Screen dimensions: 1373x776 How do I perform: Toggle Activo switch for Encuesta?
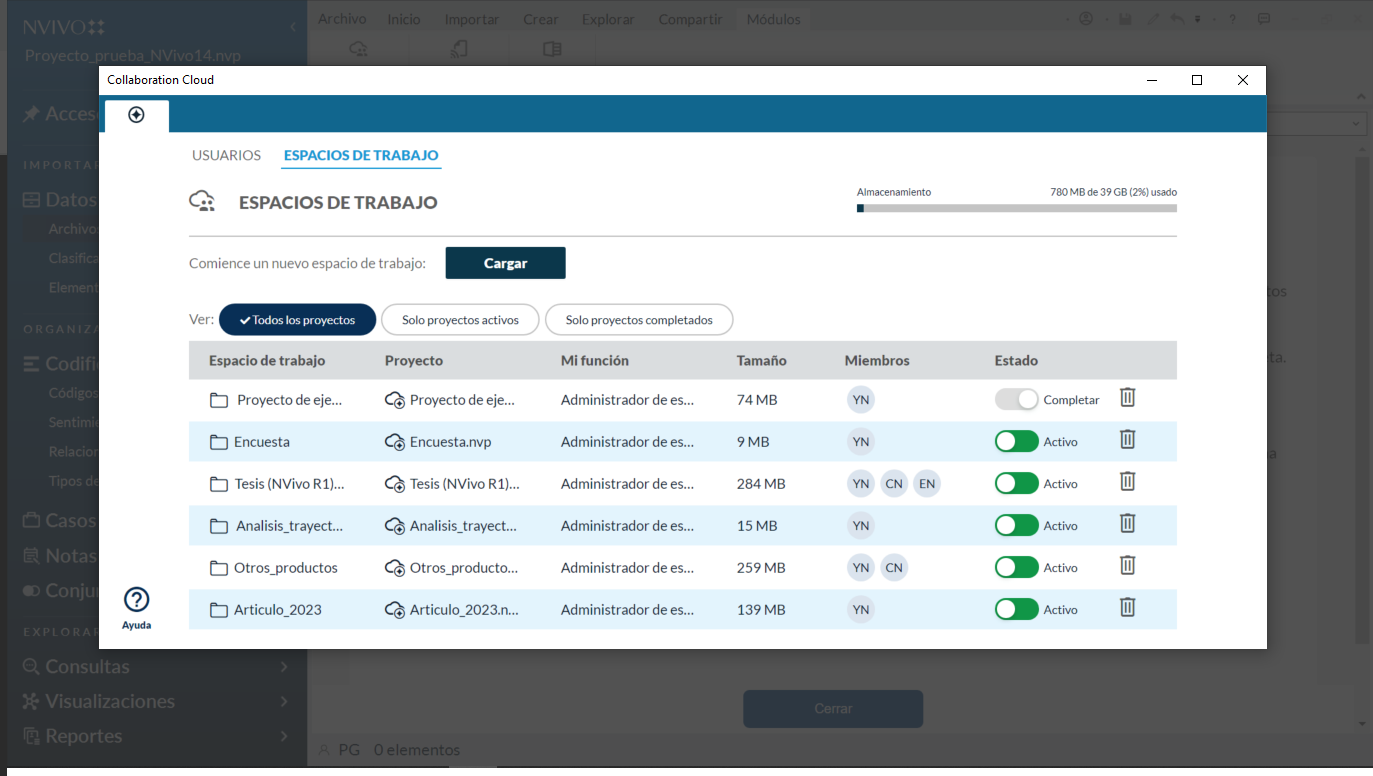1017,442
